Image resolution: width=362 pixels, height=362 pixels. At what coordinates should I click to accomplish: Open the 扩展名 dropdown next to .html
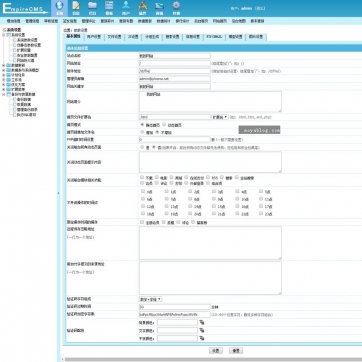220,117
